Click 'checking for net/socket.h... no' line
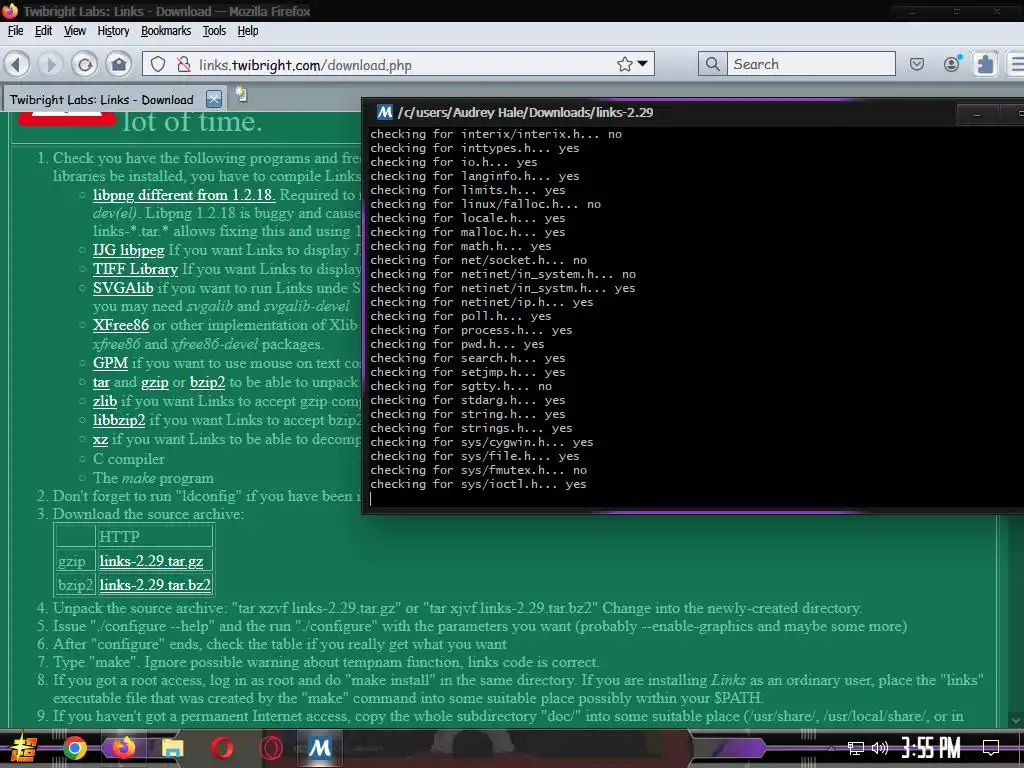The height and width of the screenshot is (768, 1024). (478, 260)
